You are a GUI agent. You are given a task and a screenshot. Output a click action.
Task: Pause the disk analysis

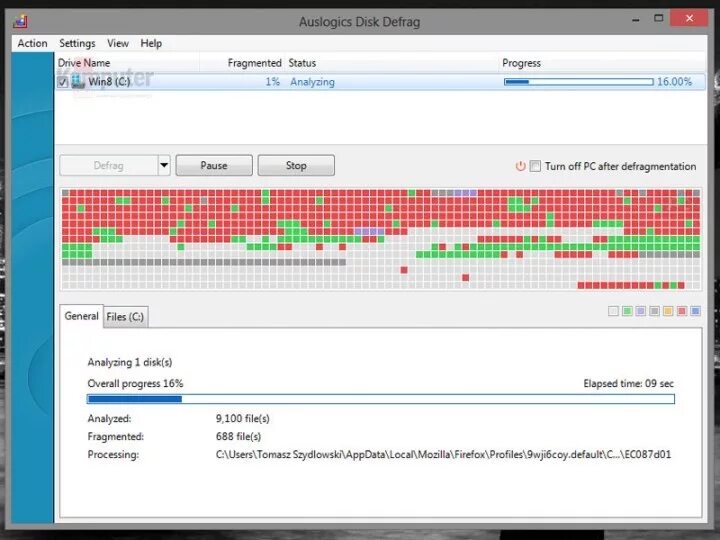click(x=214, y=165)
